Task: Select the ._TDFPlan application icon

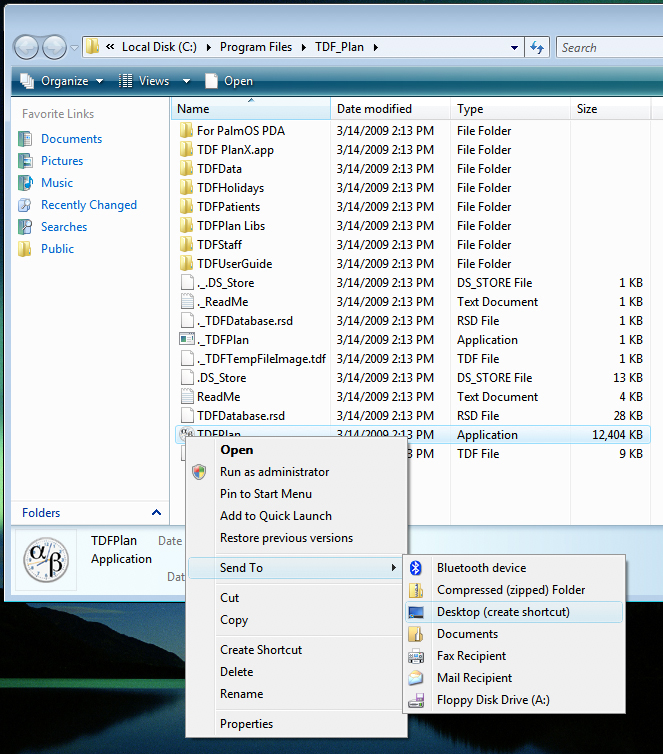Action: (187, 339)
